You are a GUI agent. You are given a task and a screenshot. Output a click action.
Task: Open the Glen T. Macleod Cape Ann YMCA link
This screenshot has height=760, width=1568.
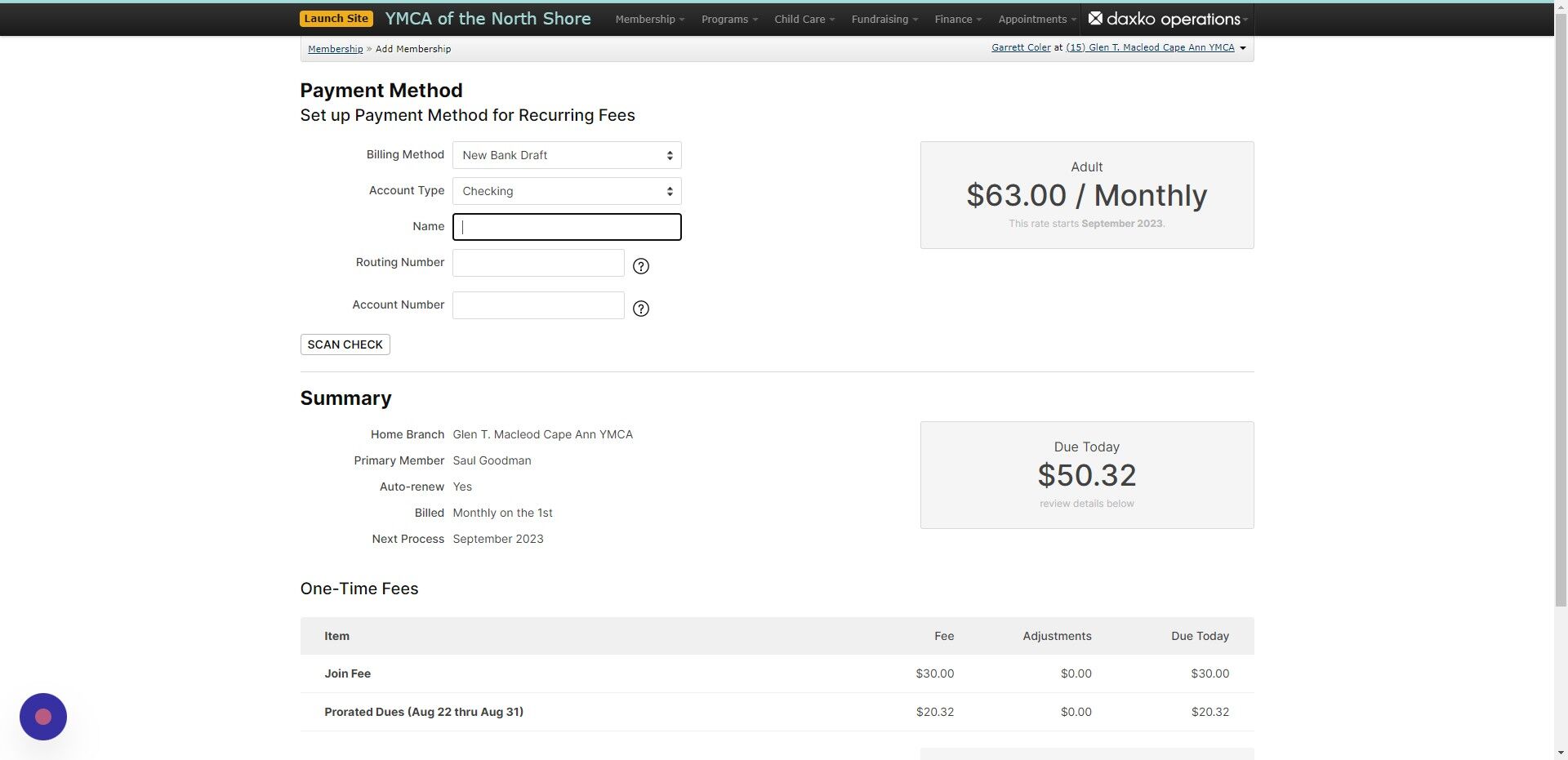pos(1150,47)
